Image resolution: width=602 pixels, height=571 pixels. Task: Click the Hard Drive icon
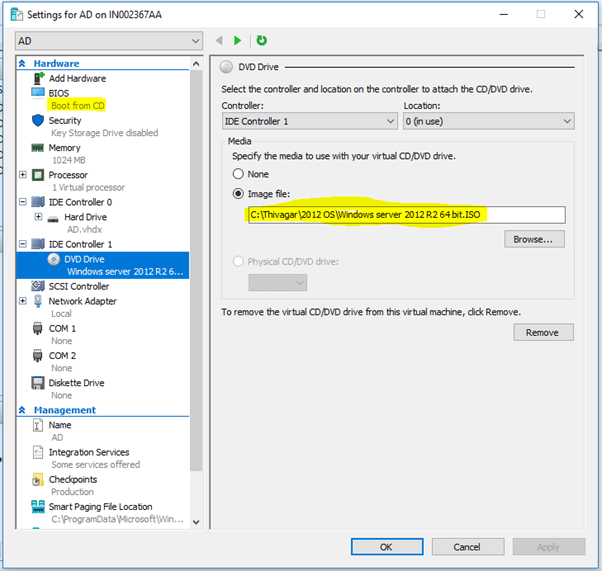point(53,219)
